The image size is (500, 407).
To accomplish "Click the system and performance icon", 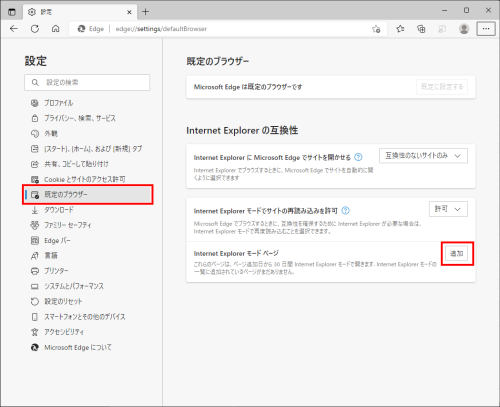I will tap(35, 286).
